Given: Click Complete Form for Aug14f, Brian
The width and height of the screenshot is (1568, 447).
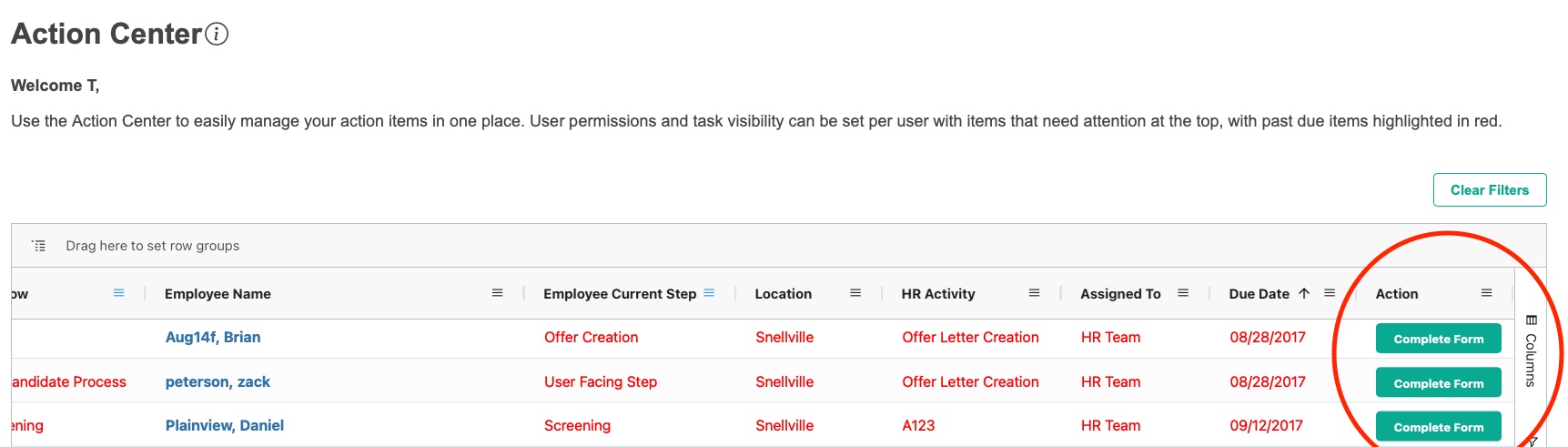Looking at the screenshot, I should (1438, 339).
